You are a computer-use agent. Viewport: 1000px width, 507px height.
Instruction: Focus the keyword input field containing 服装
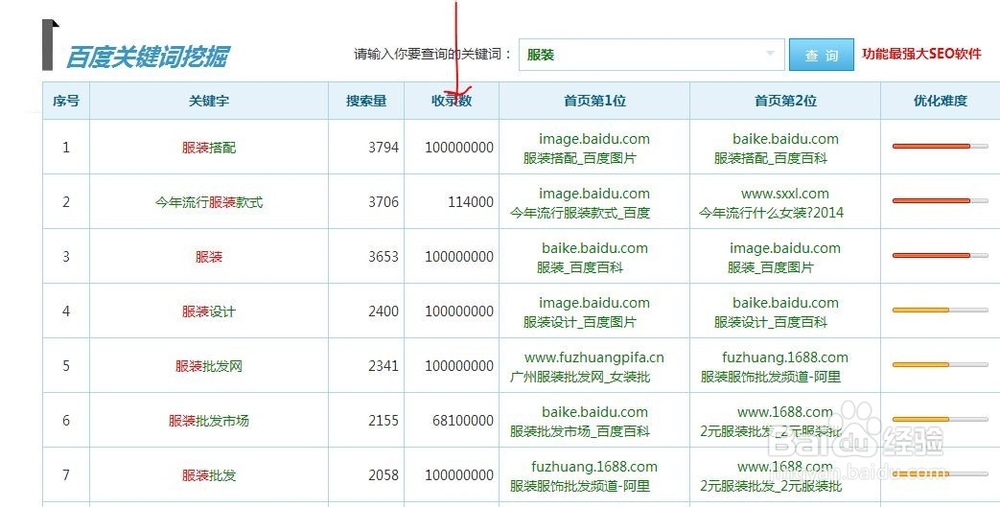coord(651,55)
